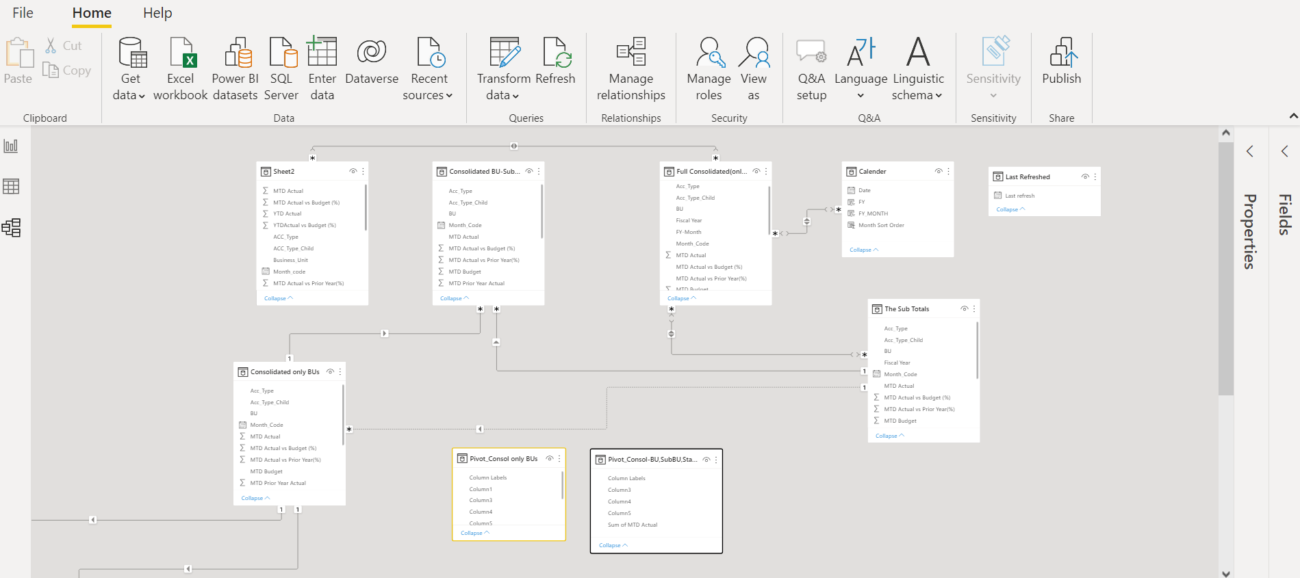Viewport: 1300px width, 578px height.
Task: Toggle visibility of the Calender table
Action: click(x=936, y=170)
